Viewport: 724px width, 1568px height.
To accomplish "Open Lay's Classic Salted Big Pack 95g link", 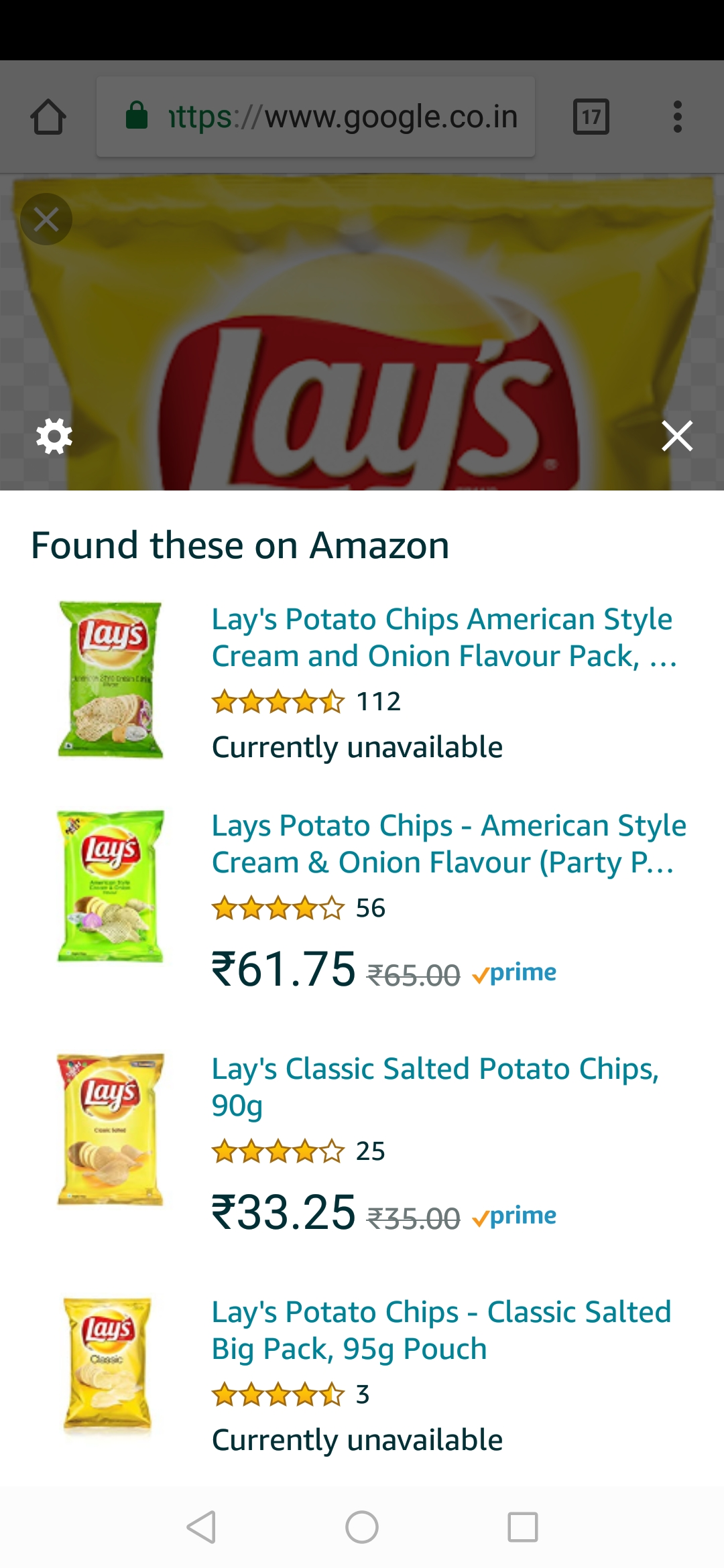I will click(441, 1329).
